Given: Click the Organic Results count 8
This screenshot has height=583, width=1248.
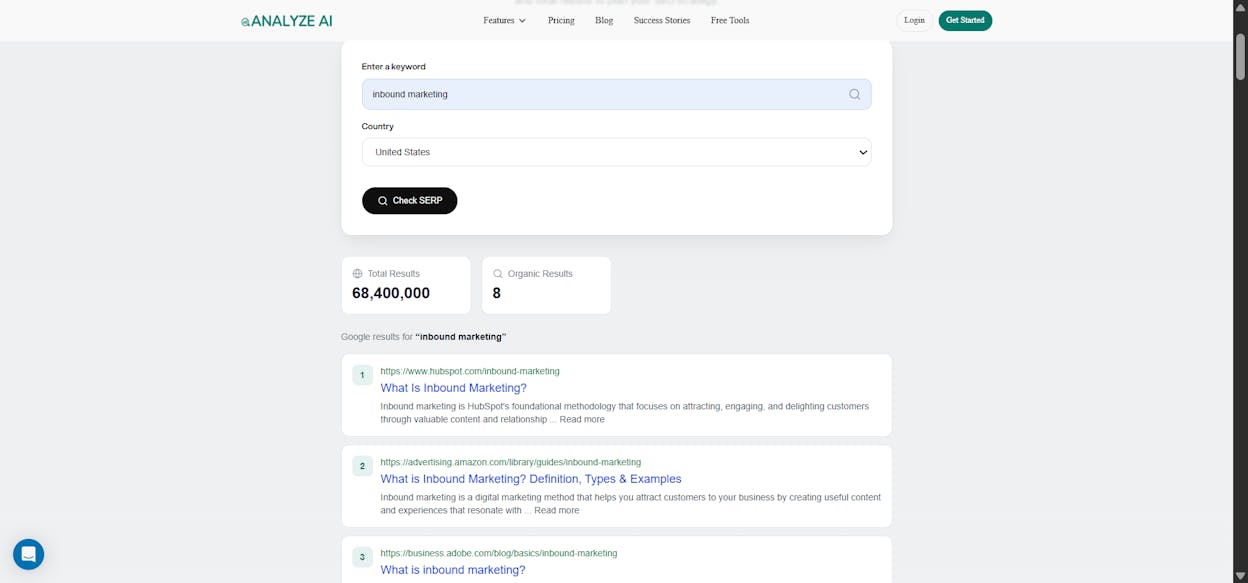Looking at the screenshot, I should click(497, 293).
